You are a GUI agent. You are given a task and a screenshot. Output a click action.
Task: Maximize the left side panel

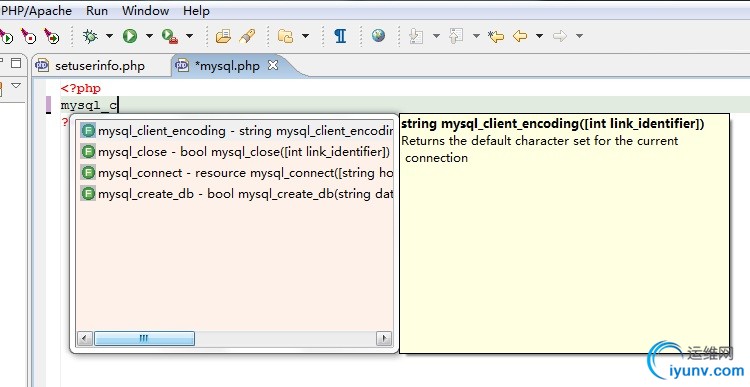tap(16, 63)
